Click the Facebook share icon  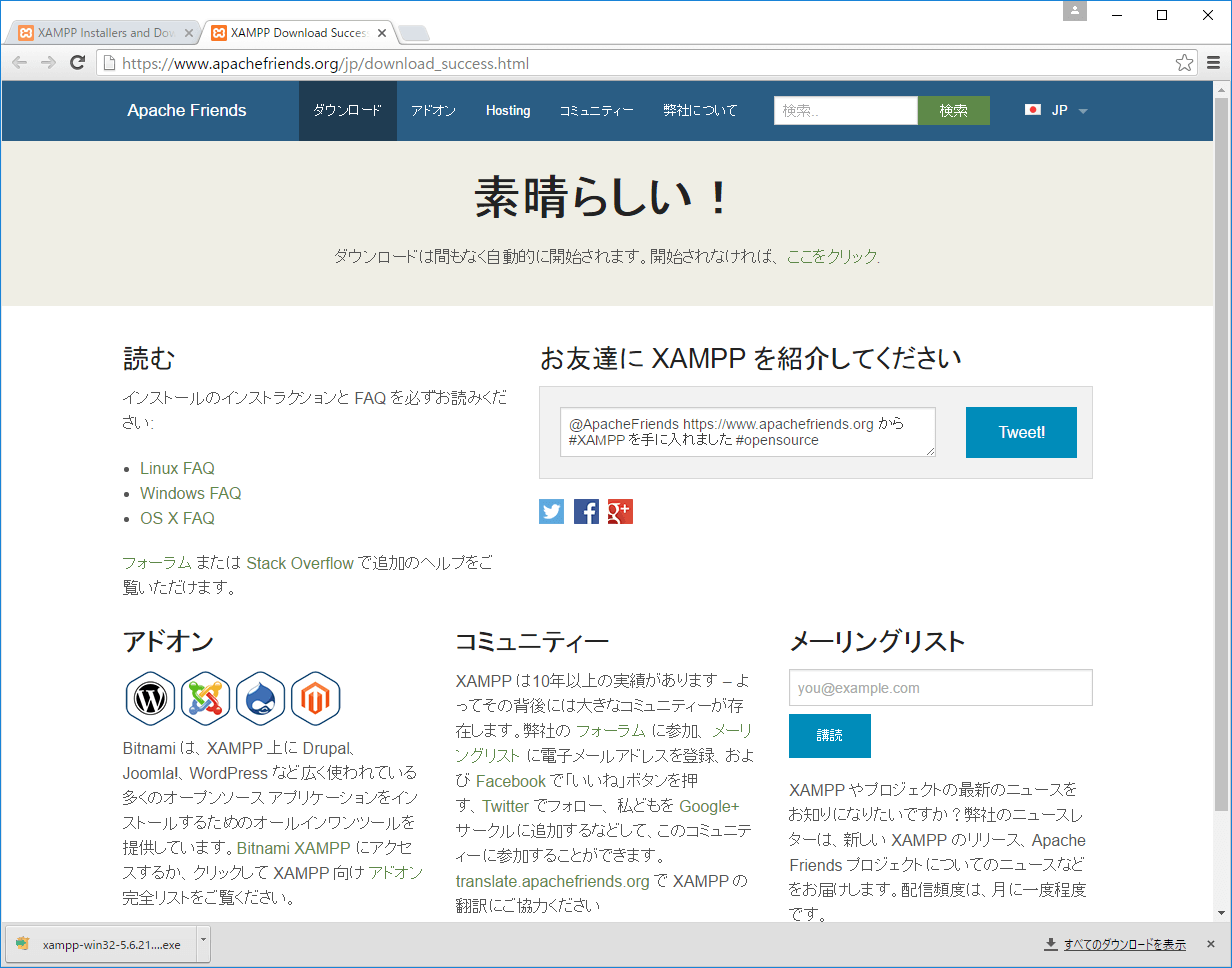[x=586, y=512]
